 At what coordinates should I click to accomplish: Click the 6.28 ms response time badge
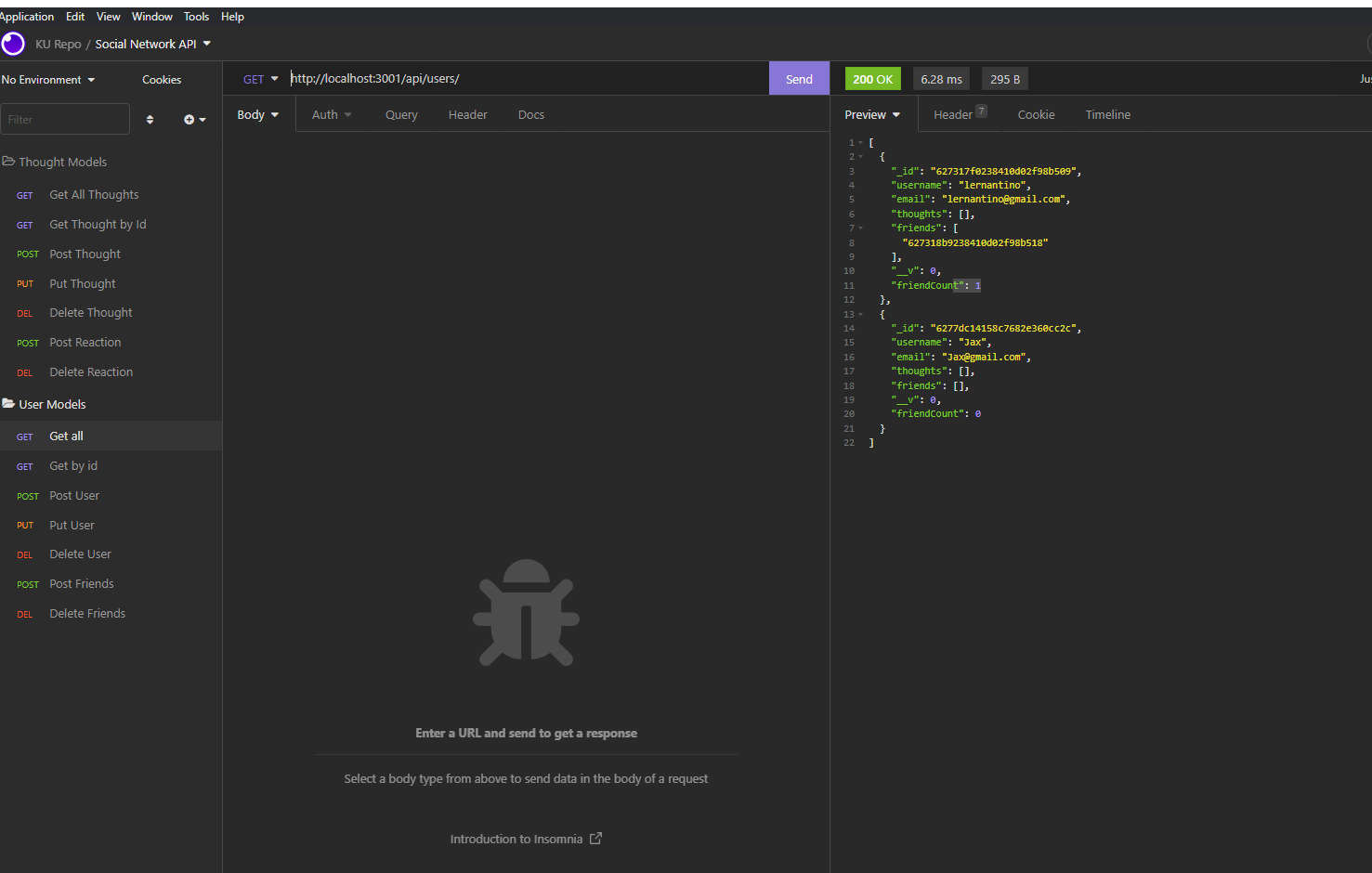click(x=941, y=78)
